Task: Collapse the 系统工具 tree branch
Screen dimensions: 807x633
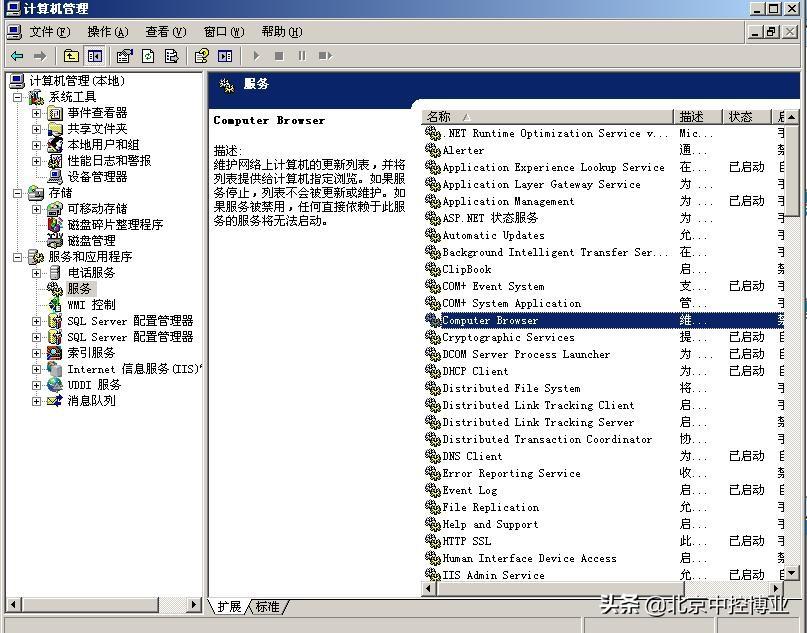Action: pyautogui.click(x=17, y=97)
